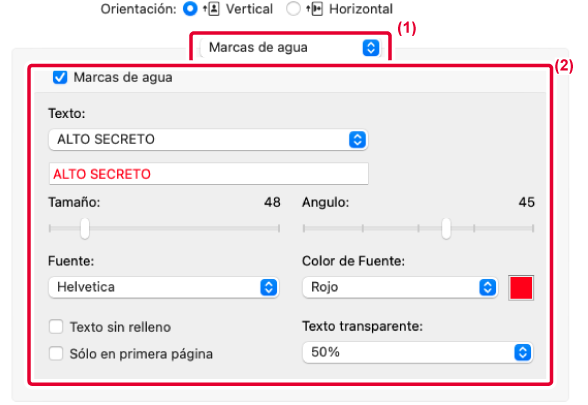588x405 pixels.
Task: Open the Texto transparente 50% dropdown
Action: (x=417, y=352)
